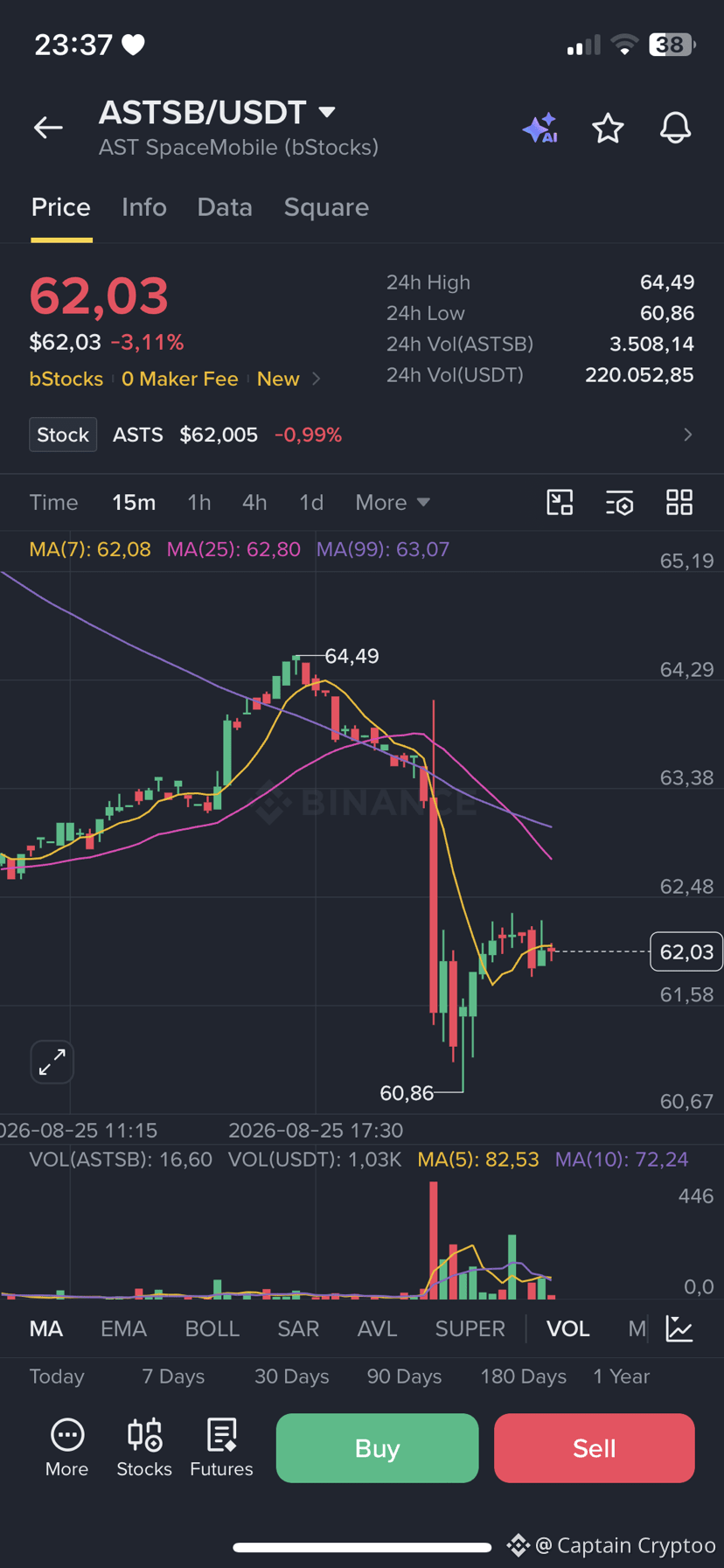Expand chart to fullscreen
The height and width of the screenshot is (1568, 724).
click(52, 1062)
